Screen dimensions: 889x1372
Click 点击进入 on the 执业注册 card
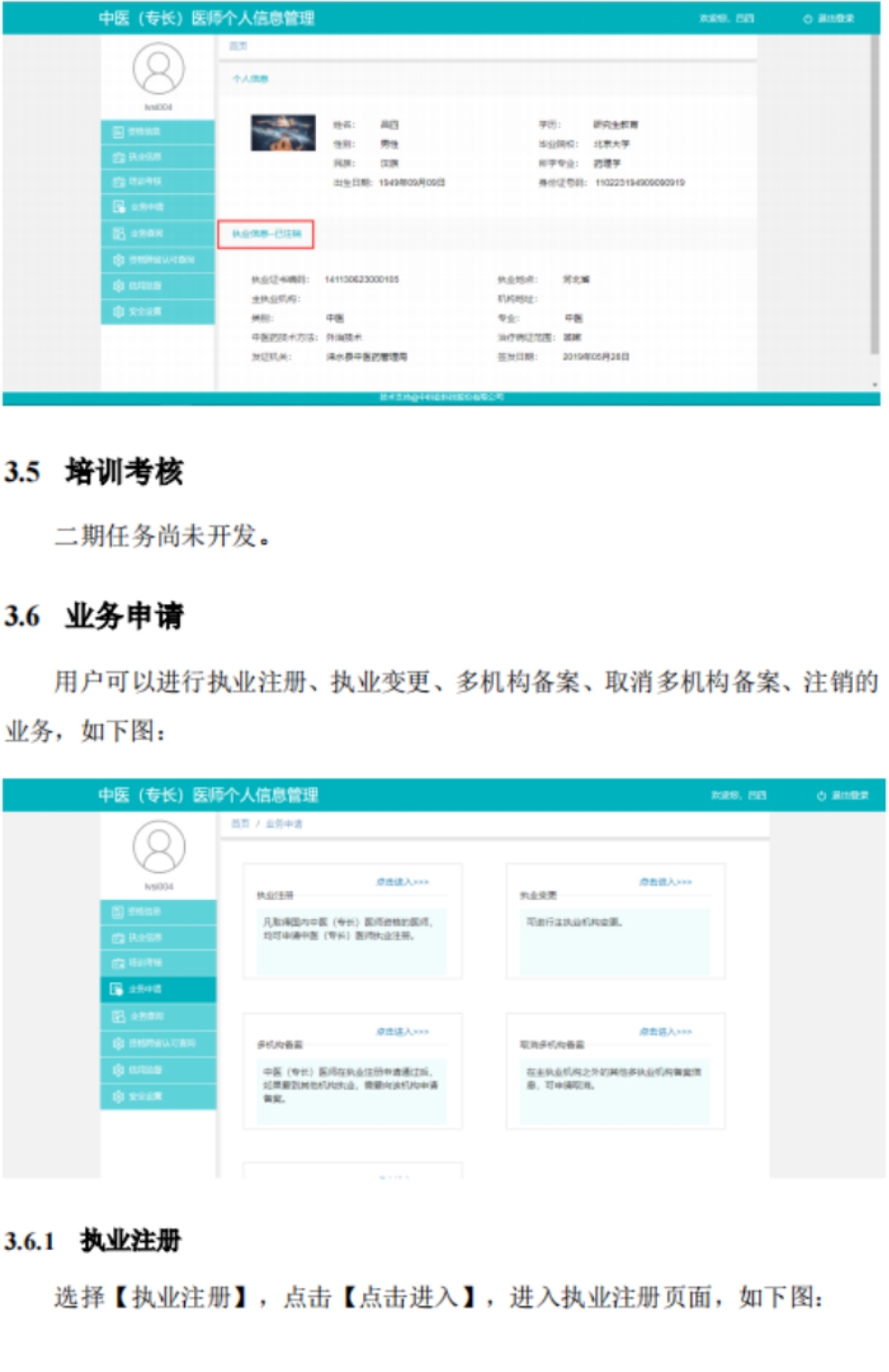tap(403, 882)
